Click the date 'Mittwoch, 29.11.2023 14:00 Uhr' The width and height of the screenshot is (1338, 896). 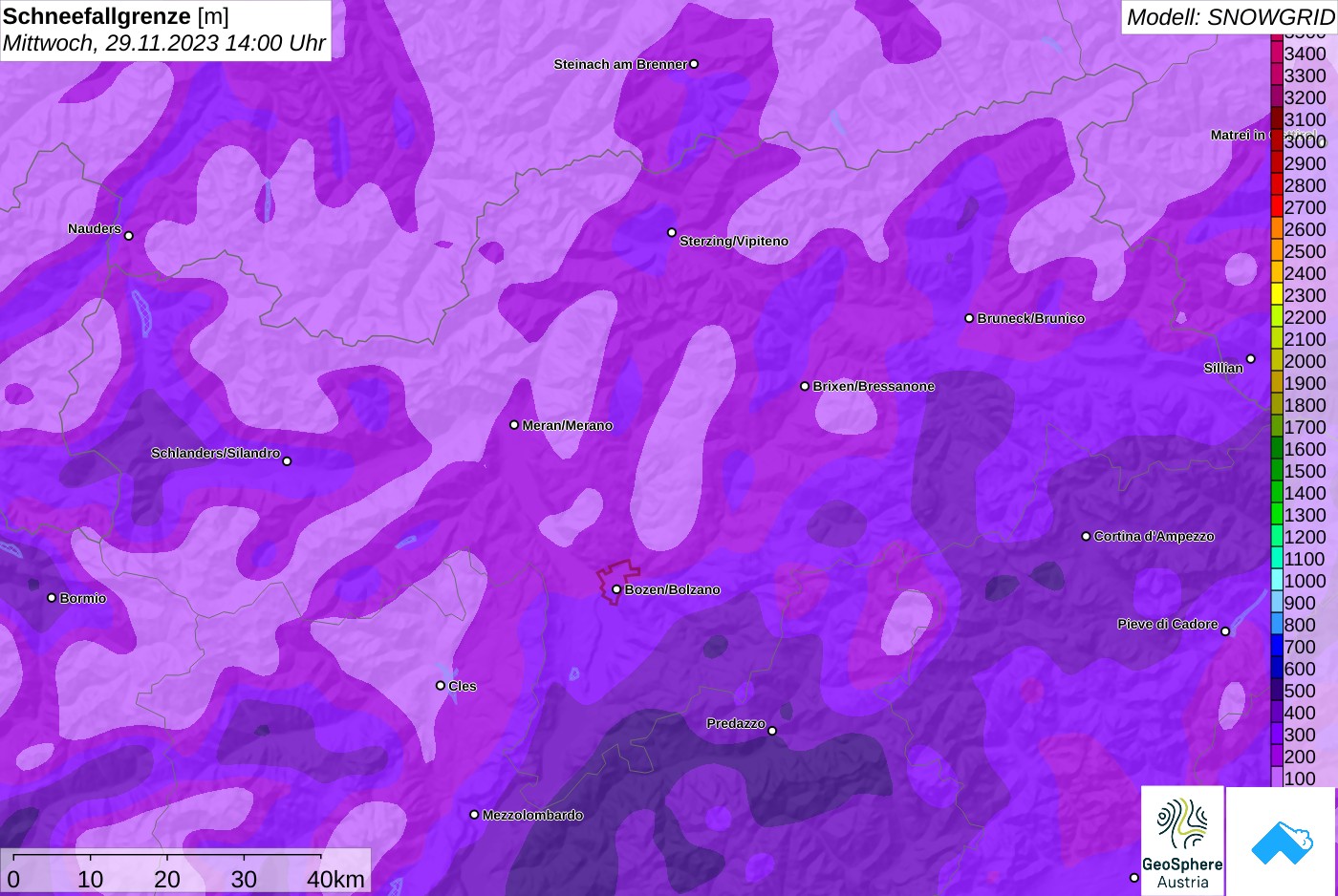[164, 43]
